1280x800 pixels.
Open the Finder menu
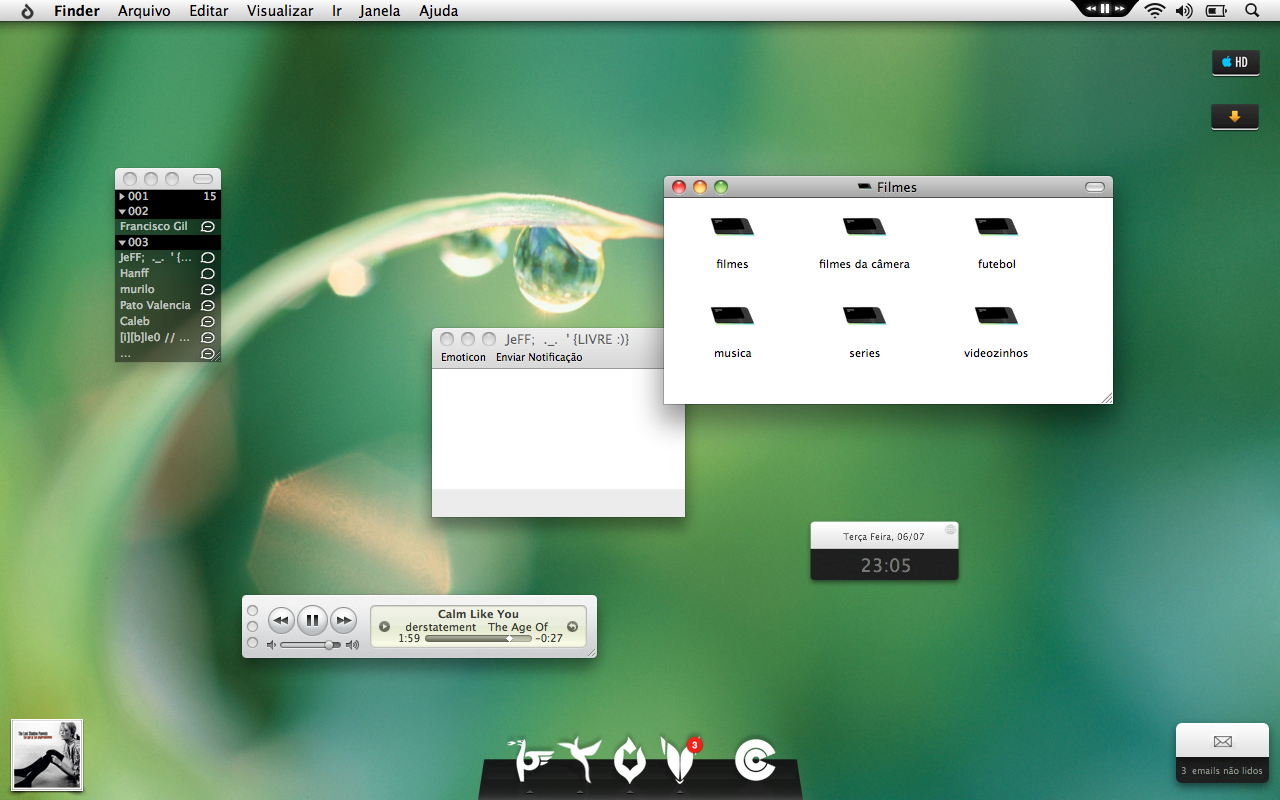click(77, 11)
